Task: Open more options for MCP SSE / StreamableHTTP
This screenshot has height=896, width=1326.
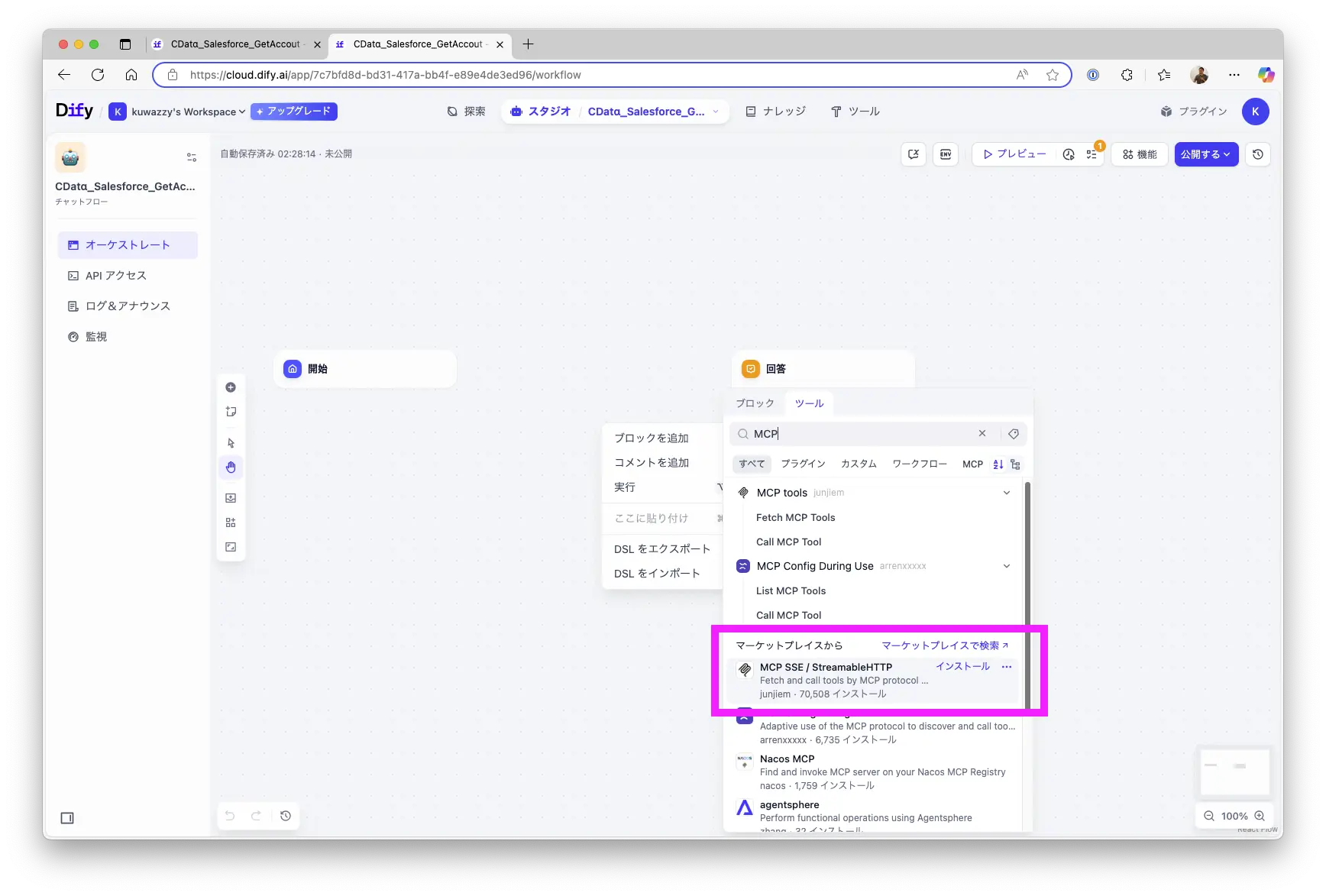Action: (1007, 667)
